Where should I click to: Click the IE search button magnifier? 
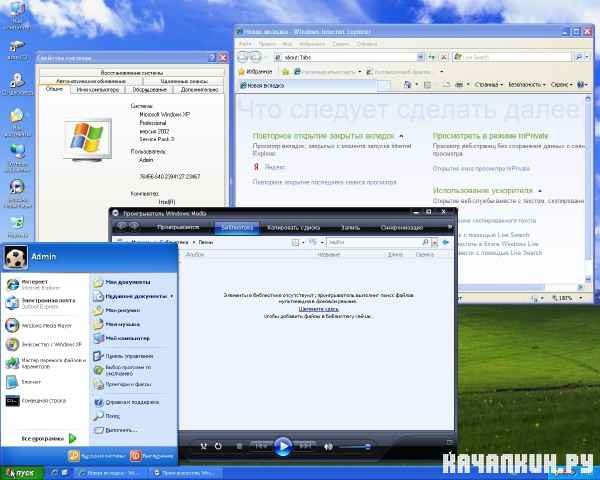579,57
